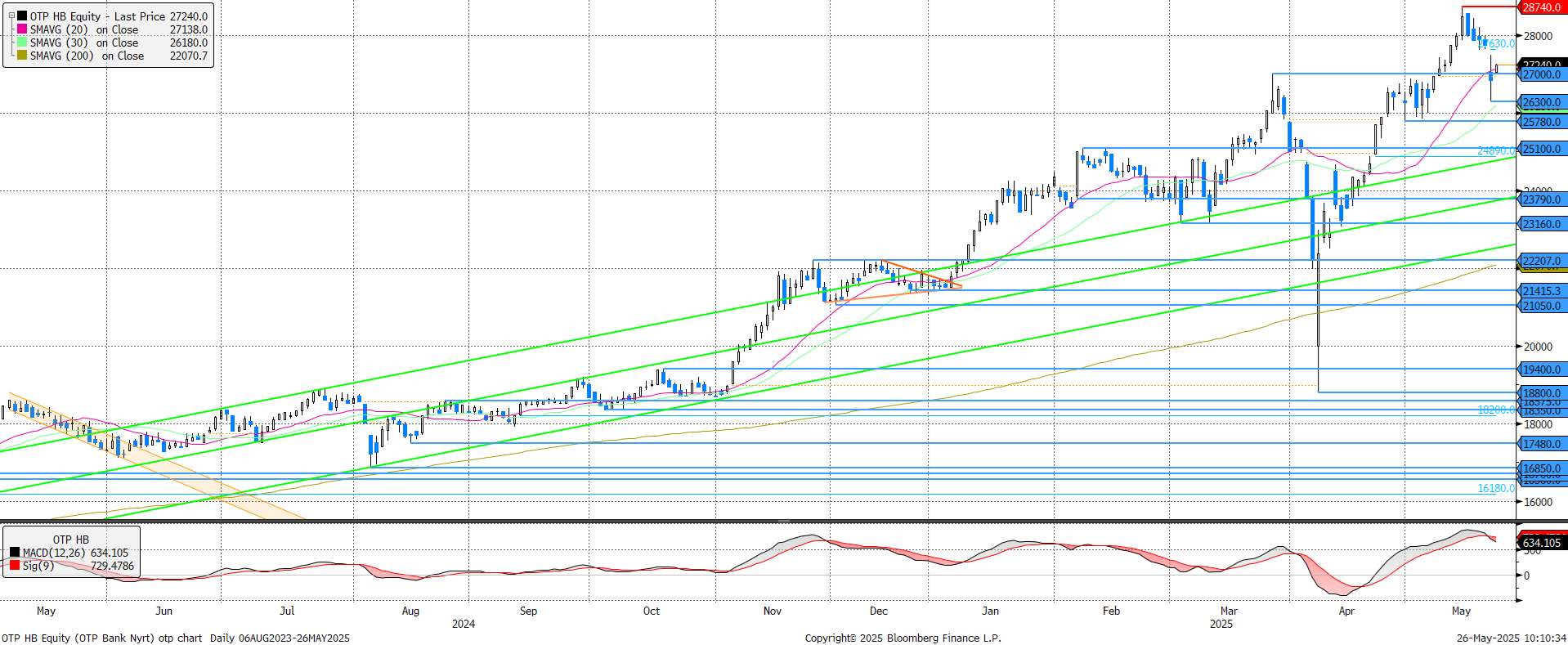Click the 18000 axis label
The width and height of the screenshot is (1568, 645).
pyautogui.click(x=1538, y=424)
